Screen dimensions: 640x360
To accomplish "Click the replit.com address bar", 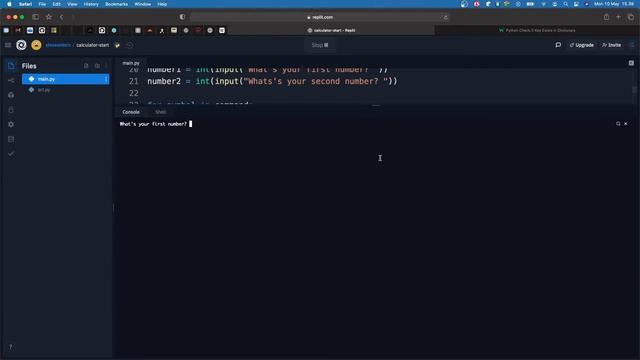I will click(320, 17).
